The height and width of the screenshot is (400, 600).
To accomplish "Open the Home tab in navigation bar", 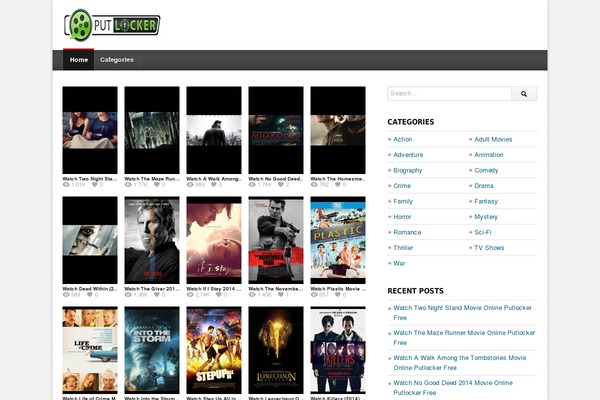I will pyautogui.click(x=78, y=60).
